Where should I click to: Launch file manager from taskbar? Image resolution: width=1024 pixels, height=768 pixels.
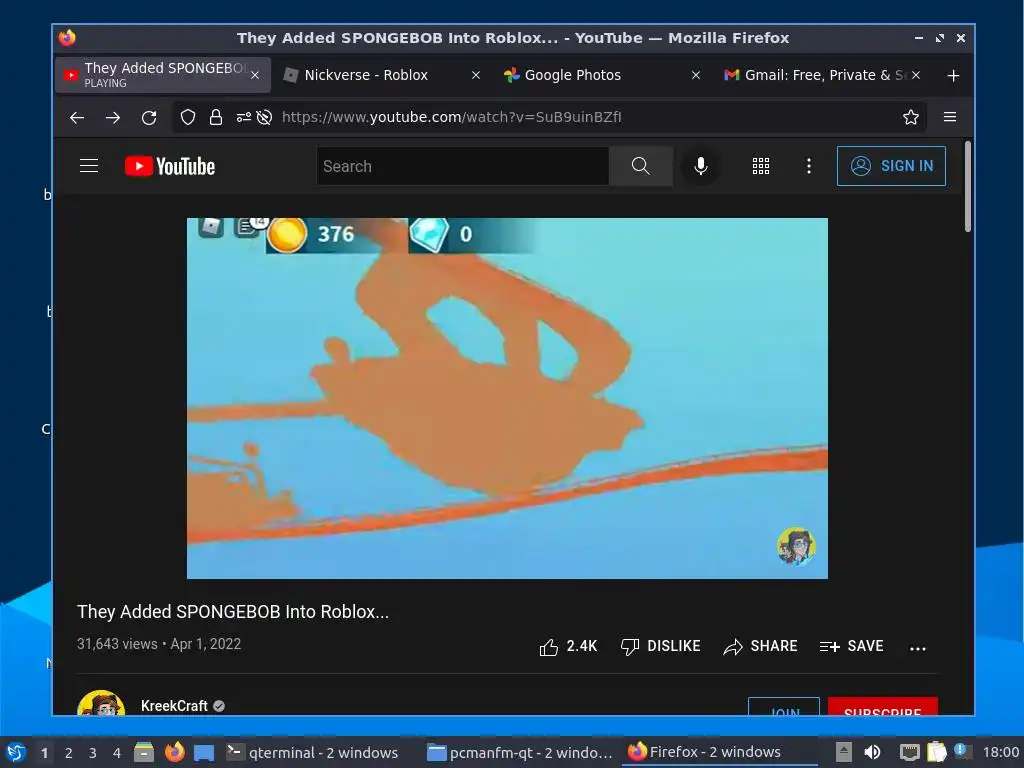(x=144, y=753)
